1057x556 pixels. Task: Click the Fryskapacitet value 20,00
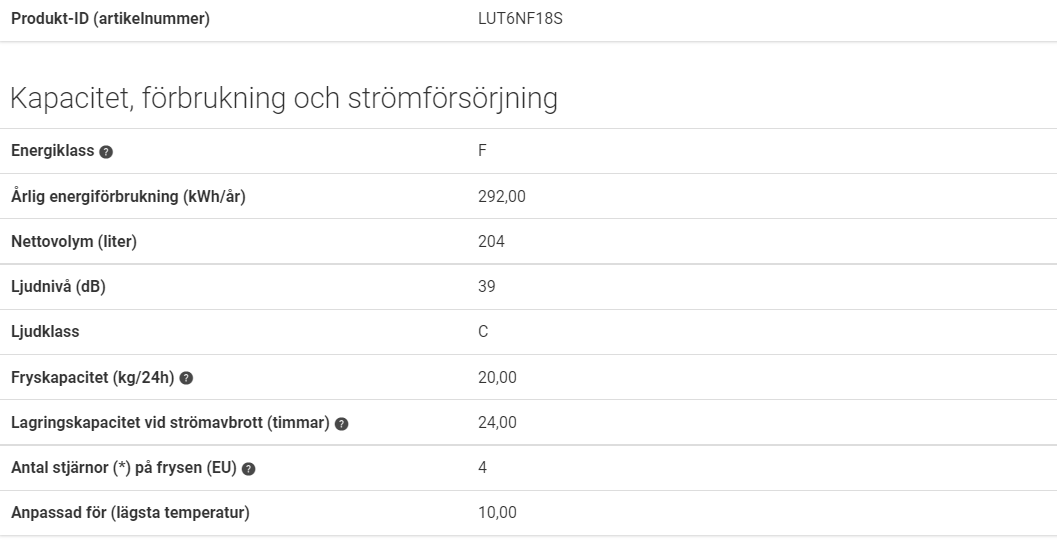click(x=497, y=377)
